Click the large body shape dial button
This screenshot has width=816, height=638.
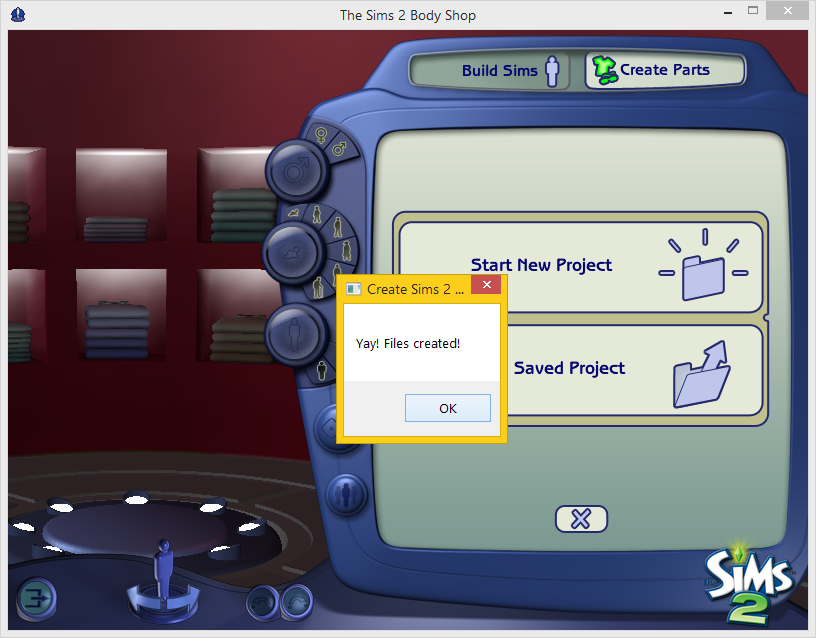[295, 335]
